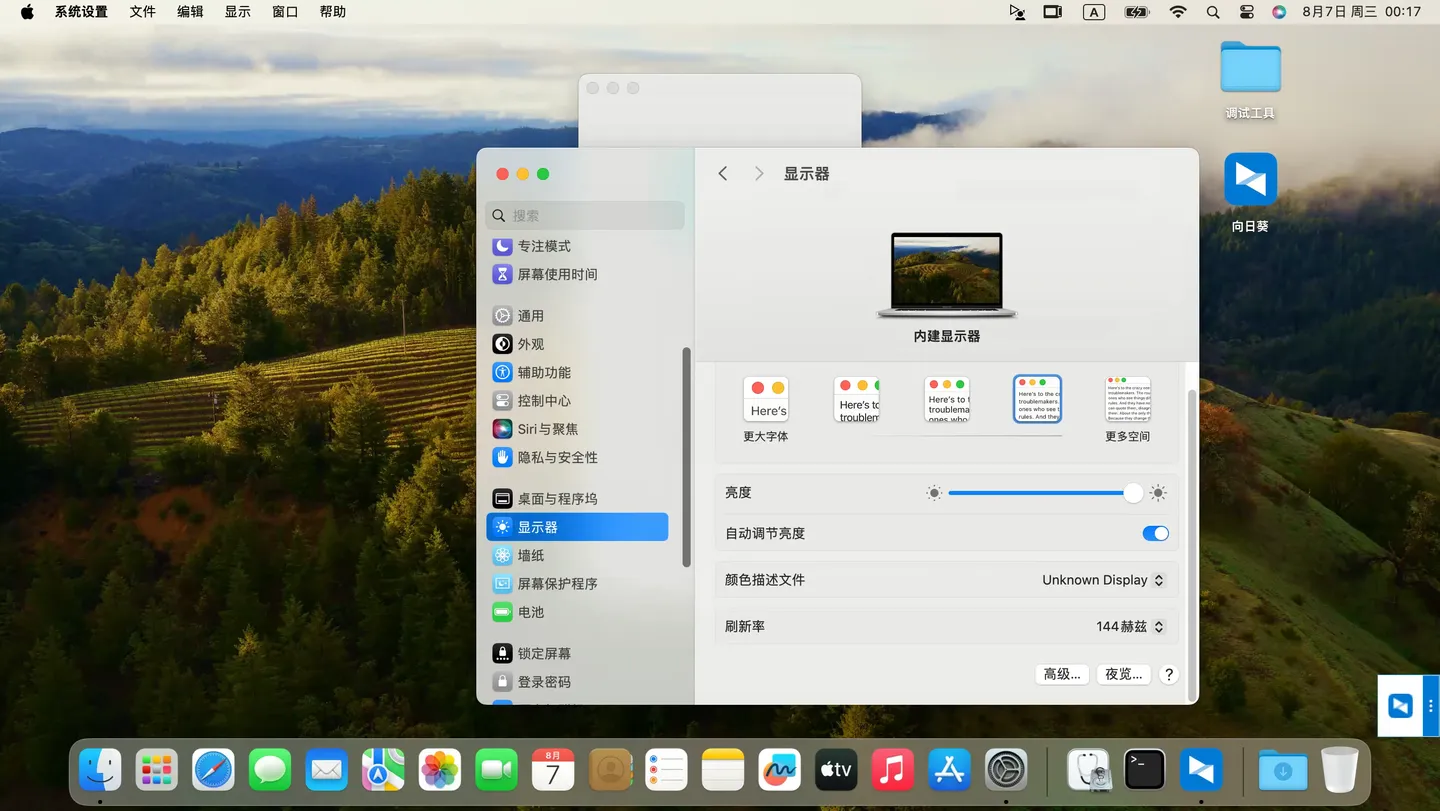
Task: Click the back chevron beside 显示器
Action: (723, 174)
